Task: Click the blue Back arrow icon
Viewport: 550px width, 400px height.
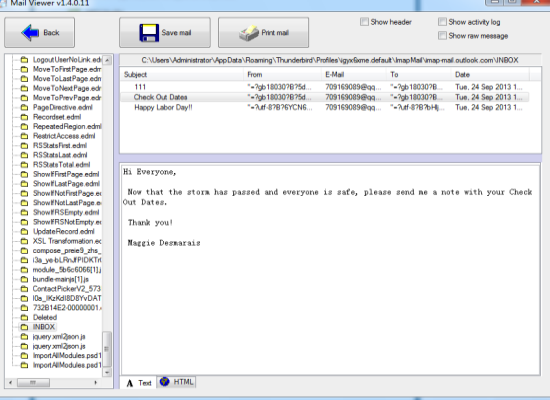Action: 30,33
